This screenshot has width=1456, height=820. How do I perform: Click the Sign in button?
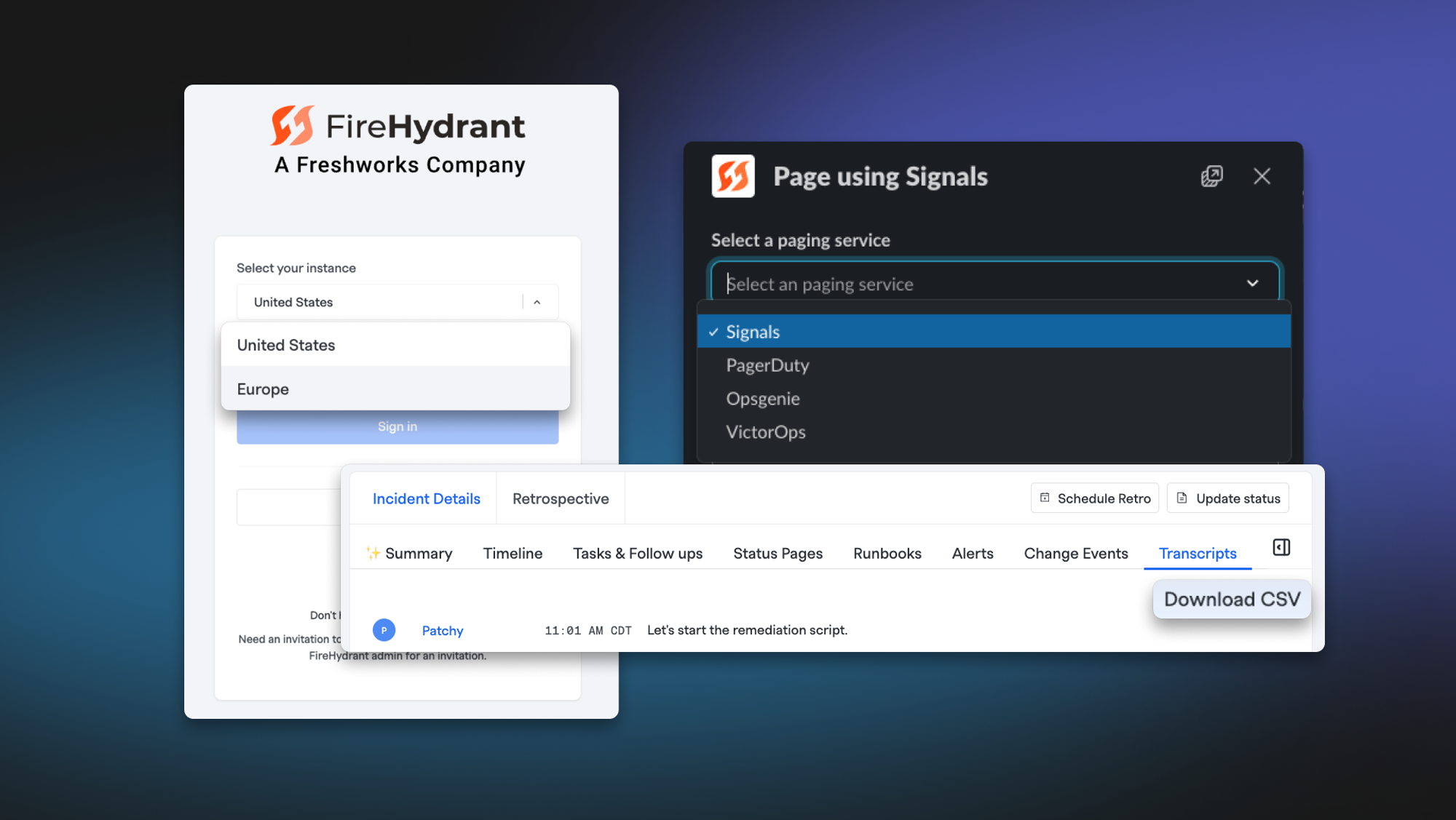tap(397, 426)
